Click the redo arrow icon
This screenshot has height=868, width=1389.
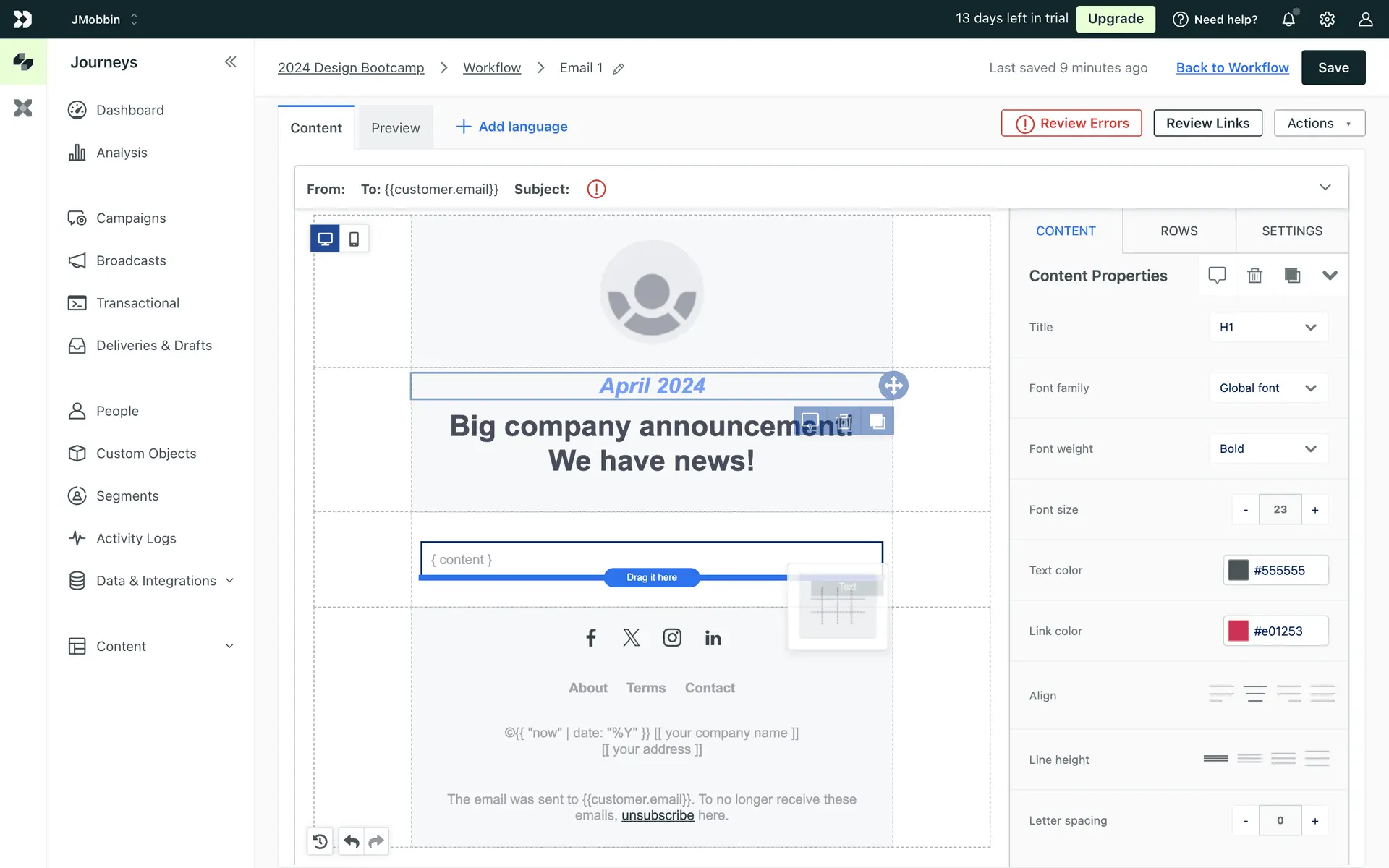pos(376,841)
